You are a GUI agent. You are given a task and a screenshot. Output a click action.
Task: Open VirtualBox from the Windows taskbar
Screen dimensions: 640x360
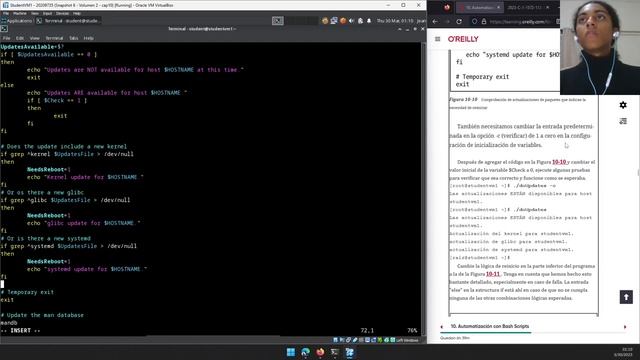350,352
